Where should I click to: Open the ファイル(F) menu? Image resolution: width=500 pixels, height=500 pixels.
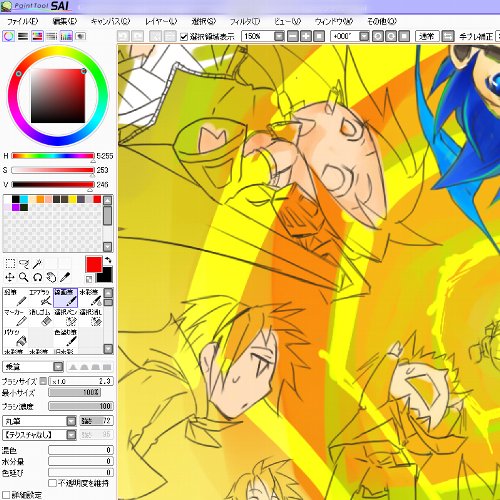tap(23, 22)
